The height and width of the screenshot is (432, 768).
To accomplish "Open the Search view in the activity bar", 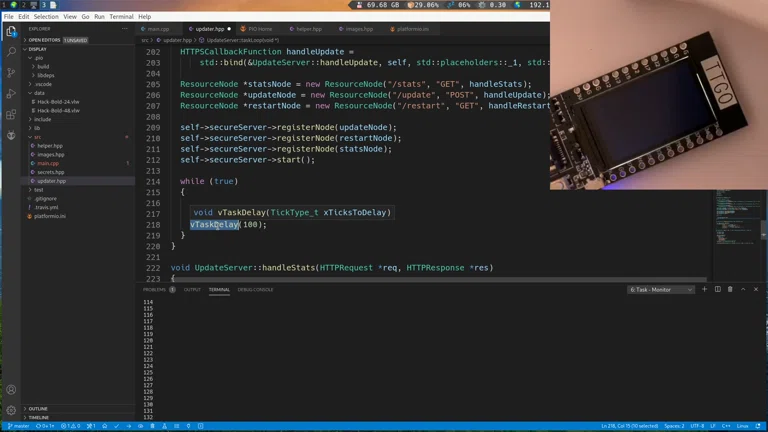I will [11, 51].
